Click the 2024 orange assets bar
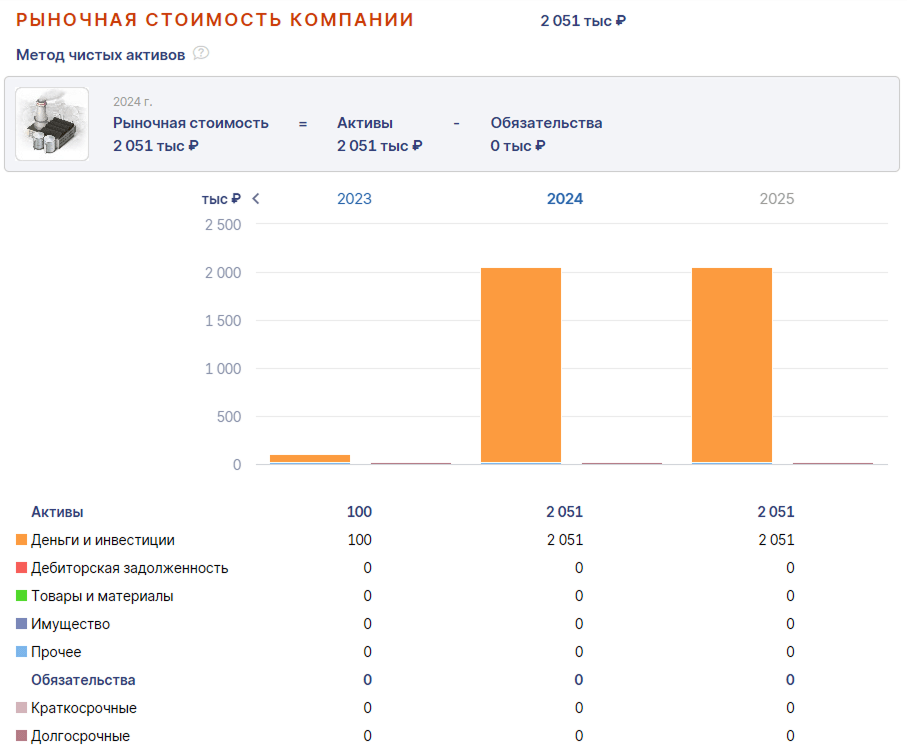Screen dimensions: 907x752 coord(521,365)
